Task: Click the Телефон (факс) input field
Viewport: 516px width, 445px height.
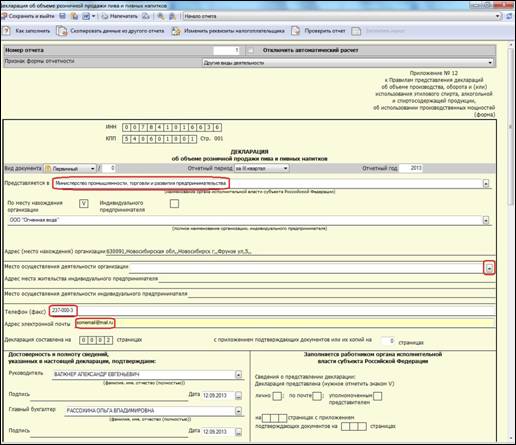Action: click(273, 311)
